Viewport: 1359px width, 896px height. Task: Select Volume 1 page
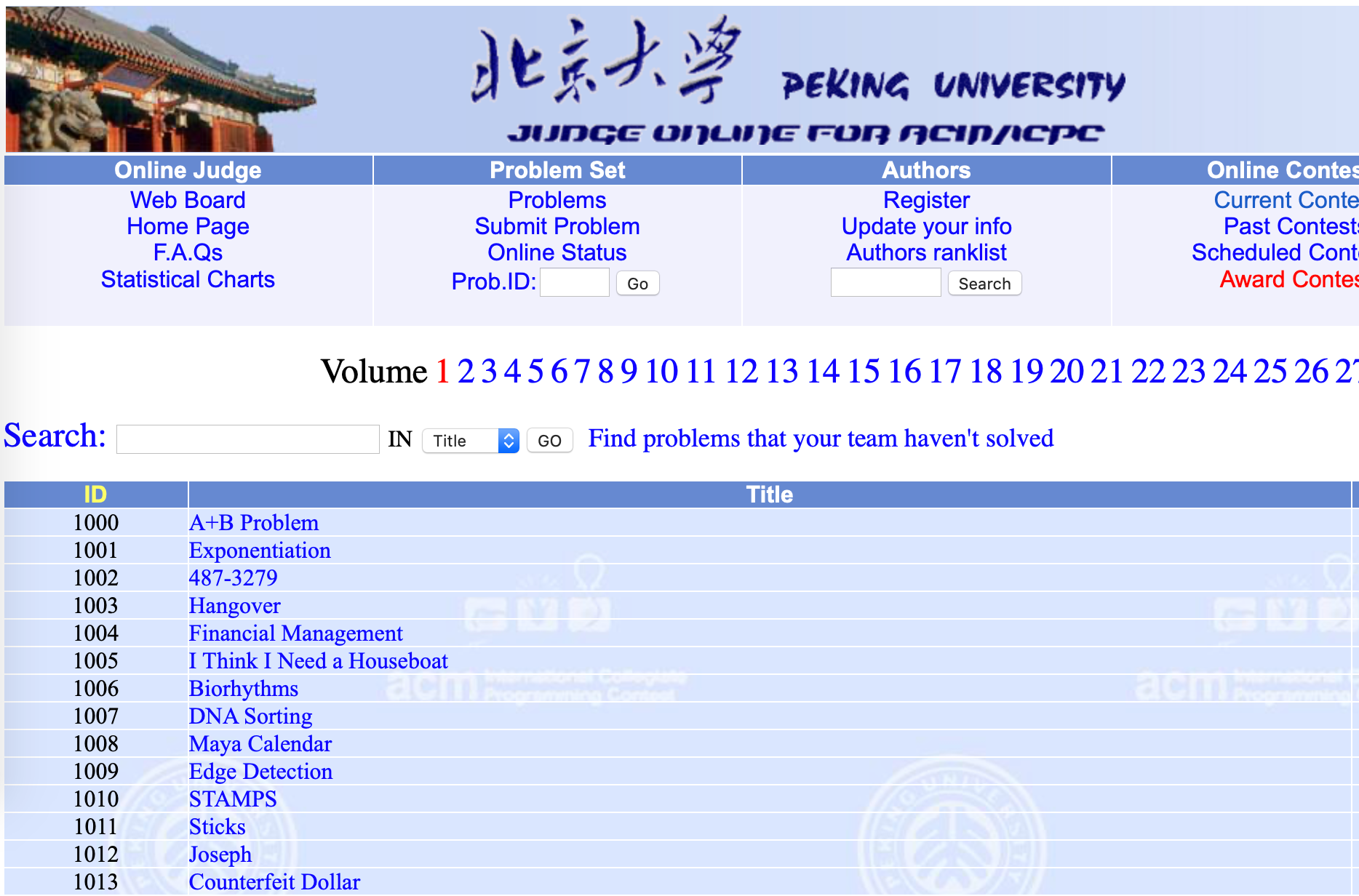click(x=442, y=372)
